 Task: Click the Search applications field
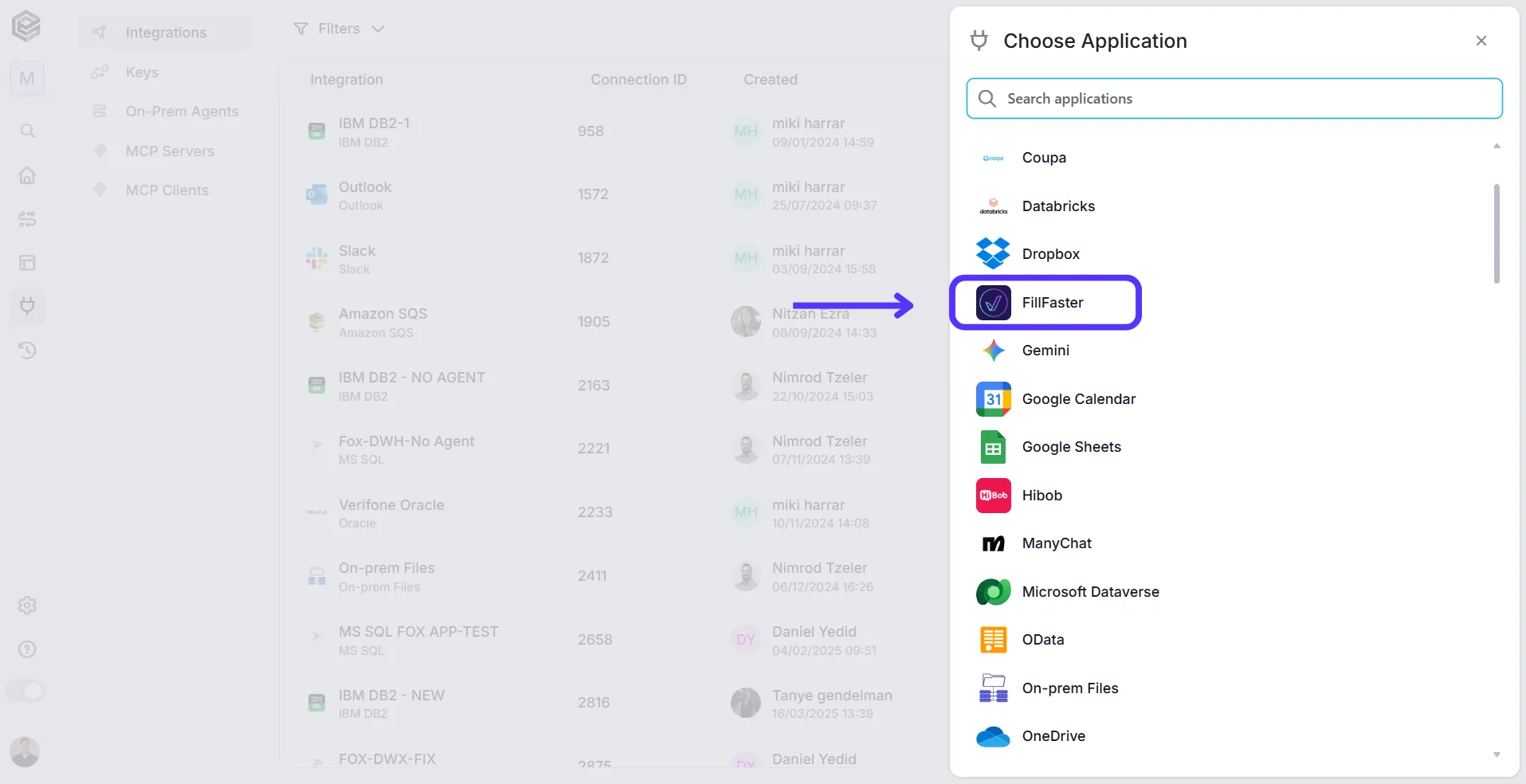(x=1234, y=98)
